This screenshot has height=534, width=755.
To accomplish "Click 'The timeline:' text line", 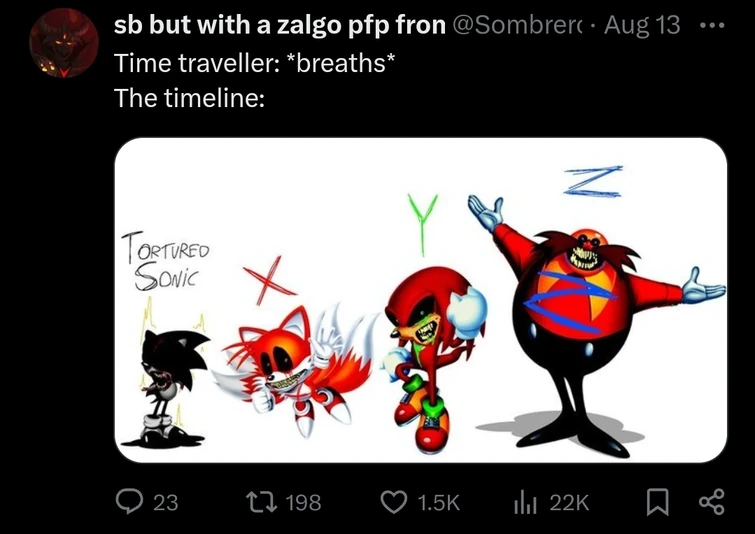I will pyautogui.click(x=189, y=98).
